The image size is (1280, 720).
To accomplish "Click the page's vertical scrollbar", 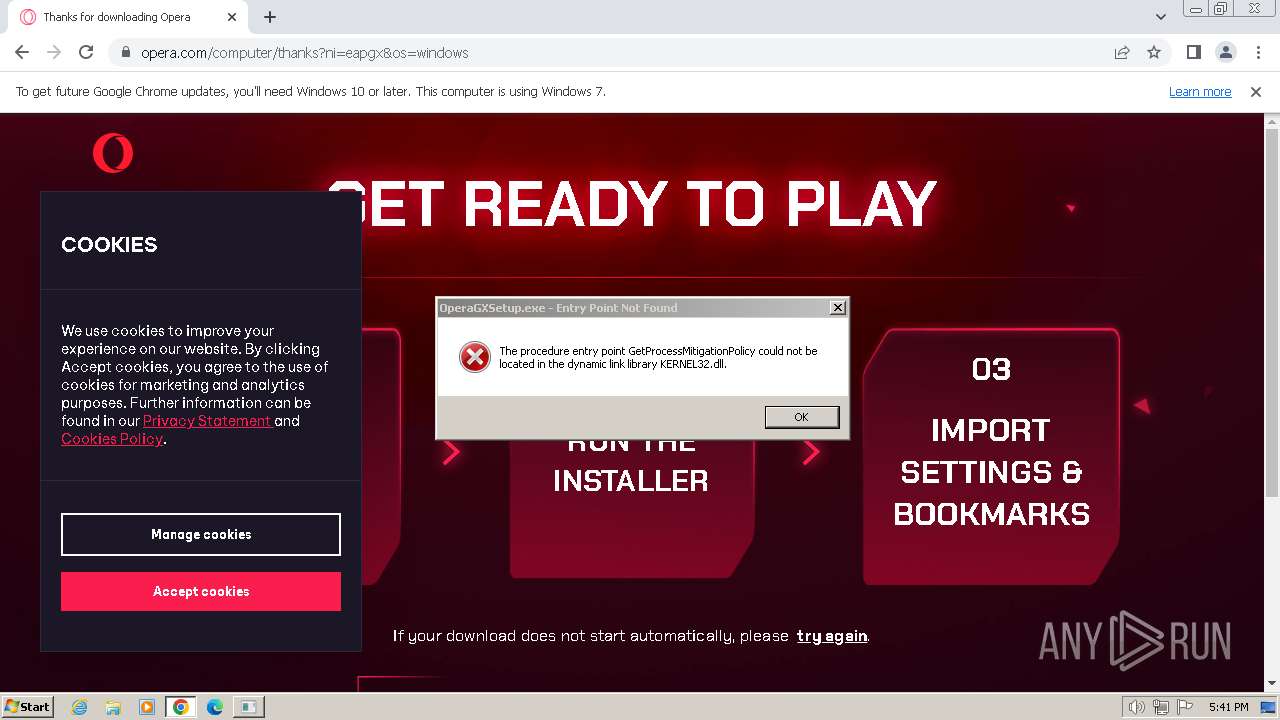I will (x=1271, y=312).
